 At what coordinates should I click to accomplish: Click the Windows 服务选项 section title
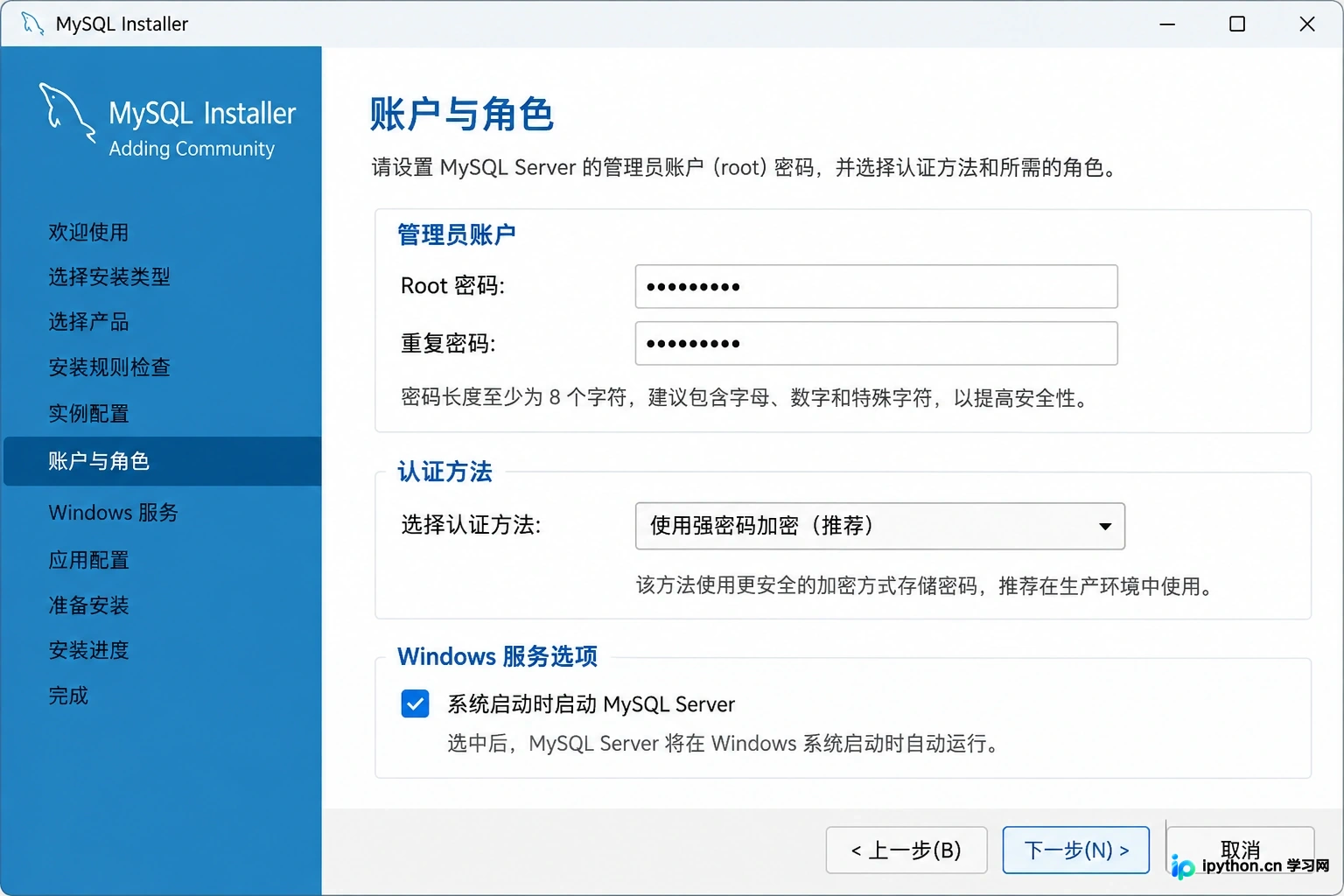point(497,656)
